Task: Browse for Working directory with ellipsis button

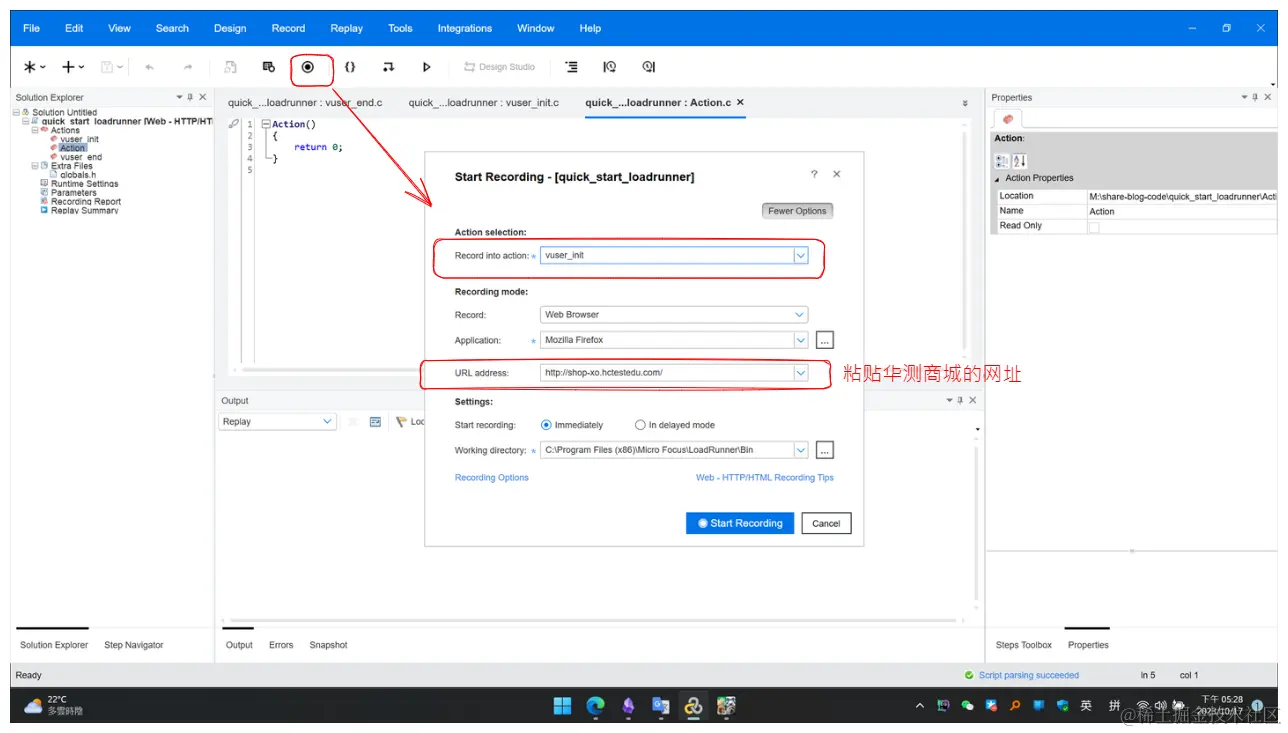Action: (x=825, y=451)
